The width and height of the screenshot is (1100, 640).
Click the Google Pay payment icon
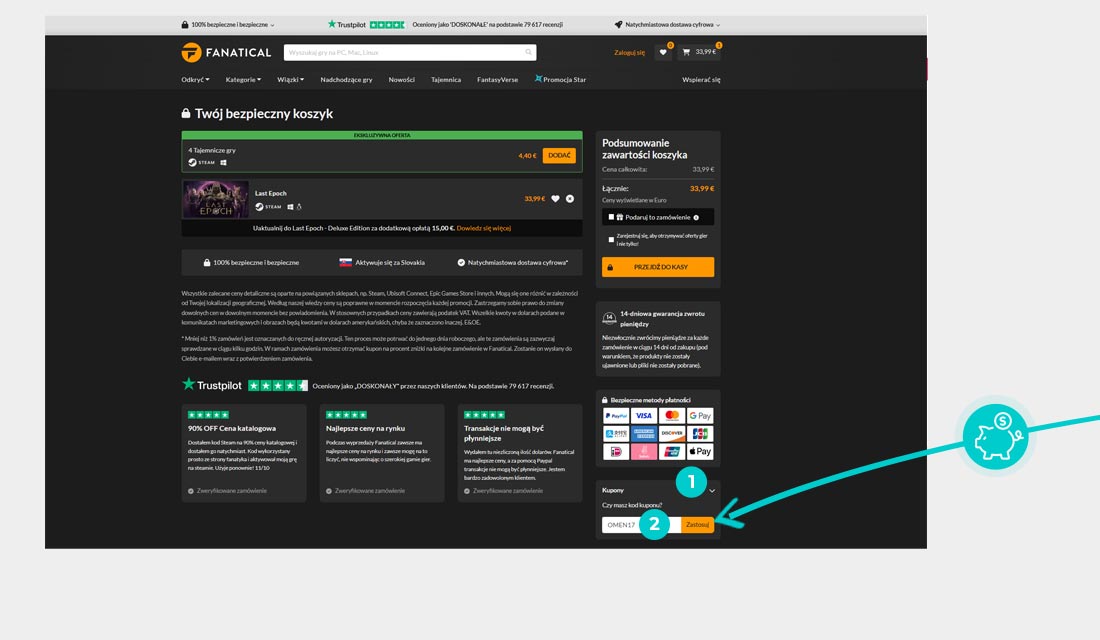click(700, 415)
